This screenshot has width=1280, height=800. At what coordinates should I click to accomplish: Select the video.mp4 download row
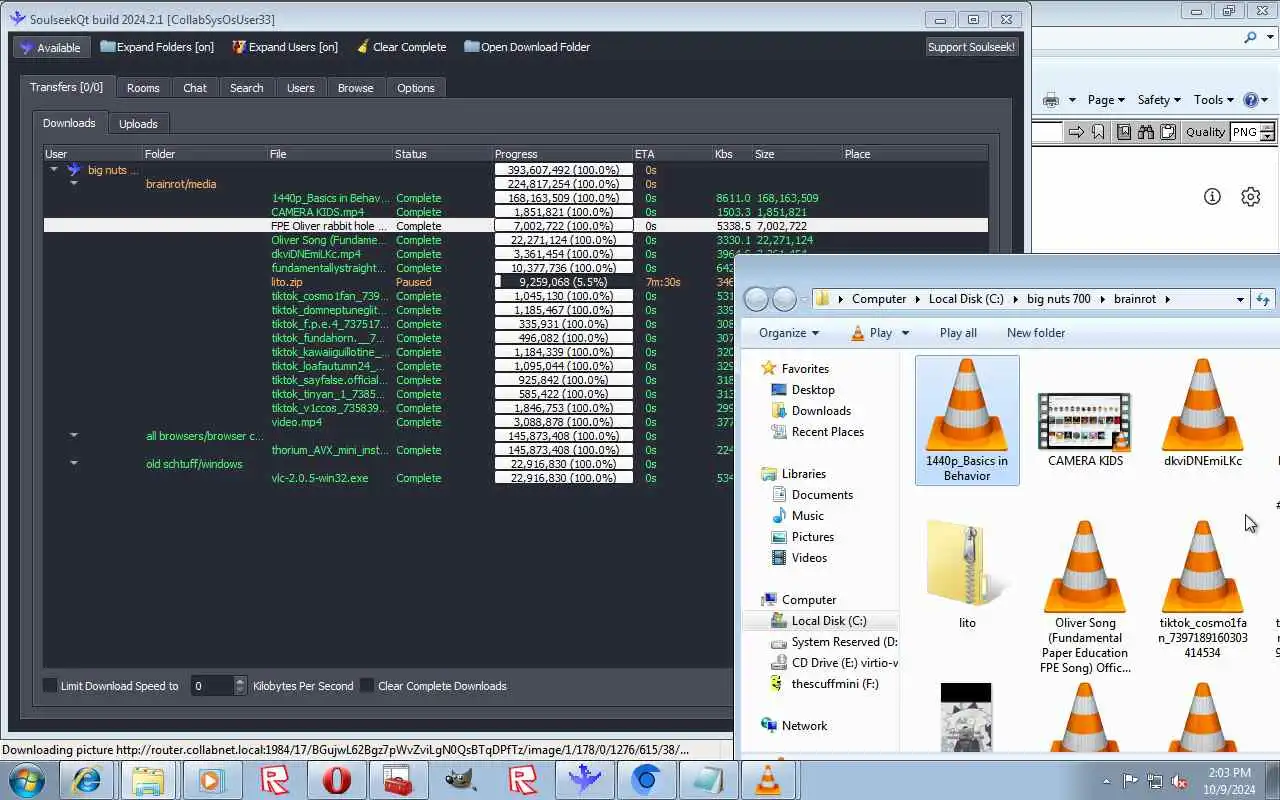(x=388, y=422)
